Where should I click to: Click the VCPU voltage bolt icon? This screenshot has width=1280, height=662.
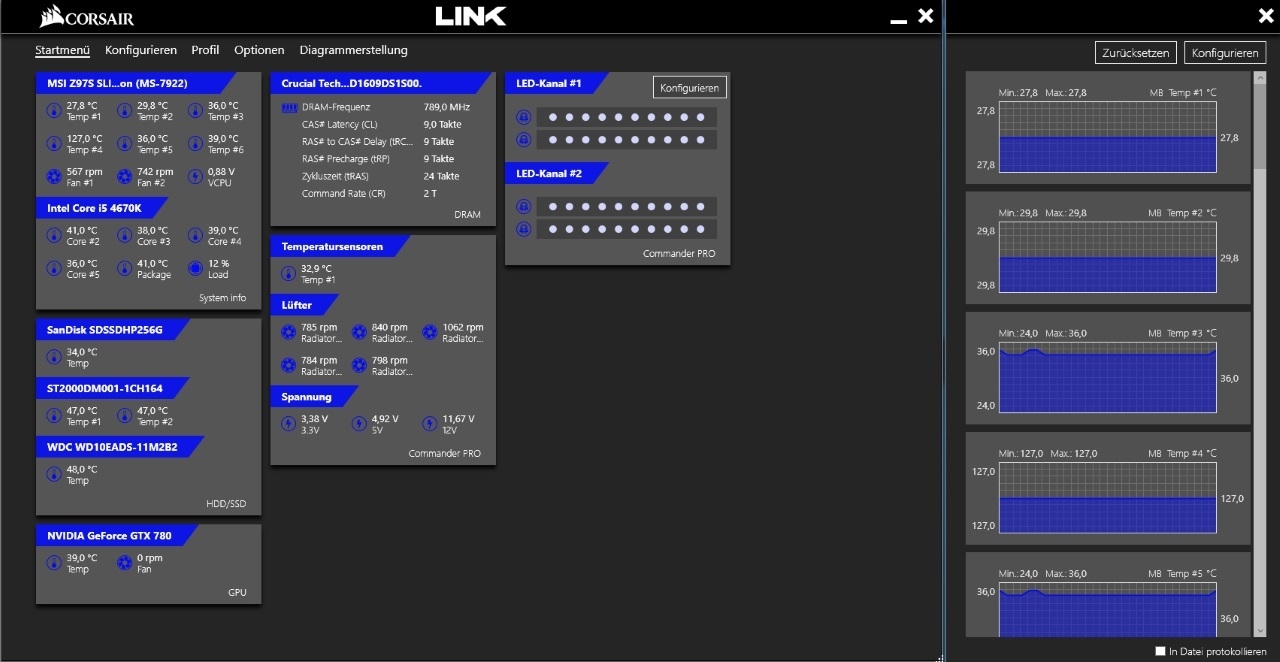click(195, 177)
